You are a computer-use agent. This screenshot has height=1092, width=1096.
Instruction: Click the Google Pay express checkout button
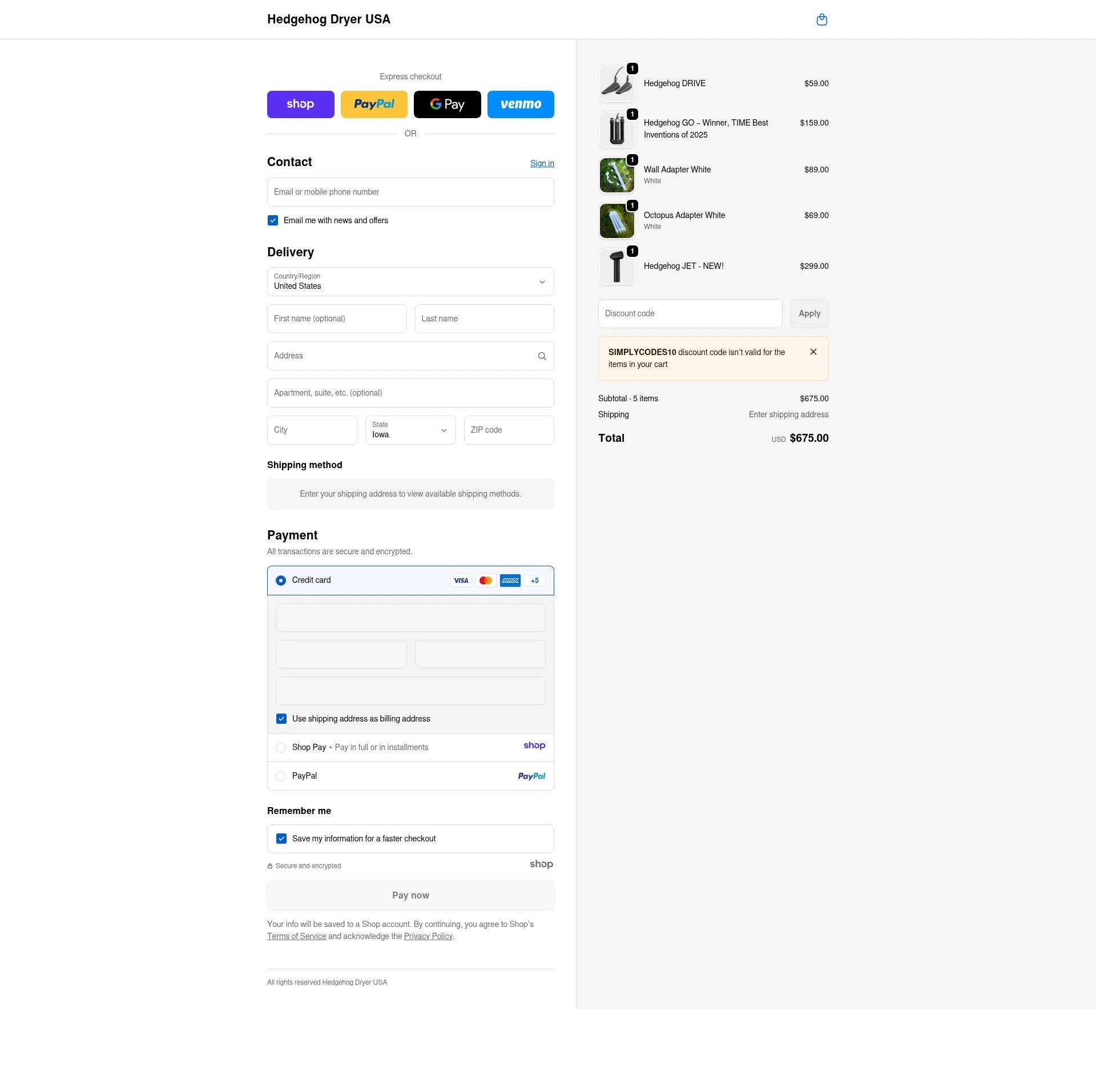447,104
